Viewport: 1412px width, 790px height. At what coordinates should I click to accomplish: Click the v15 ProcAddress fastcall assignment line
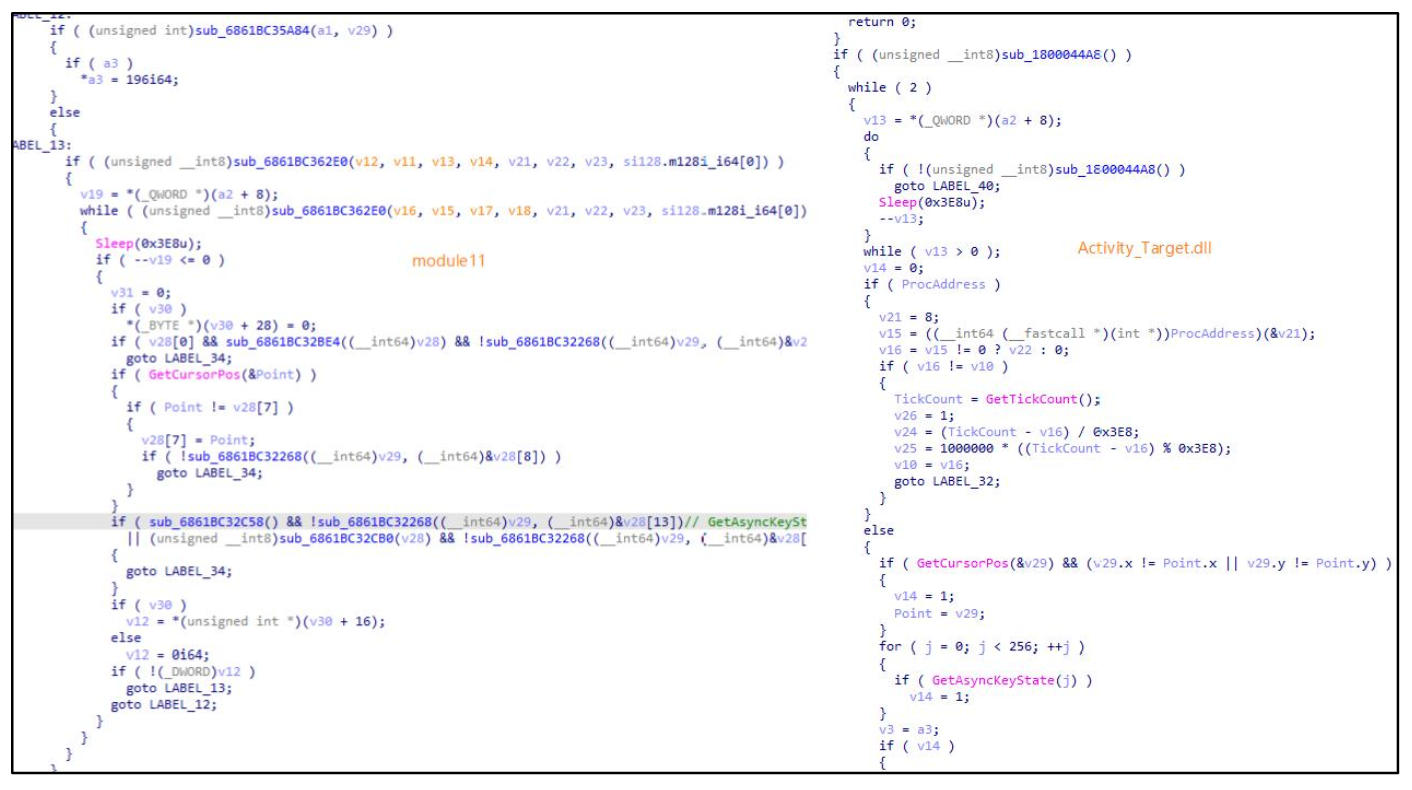pos(1097,333)
